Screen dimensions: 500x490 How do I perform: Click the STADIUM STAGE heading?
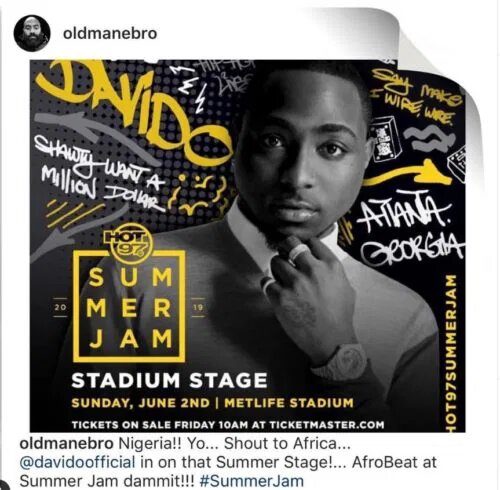pyautogui.click(x=170, y=381)
